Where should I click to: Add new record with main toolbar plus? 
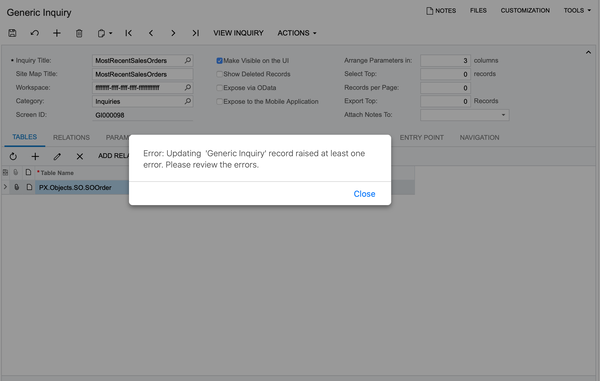(x=57, y=33)
